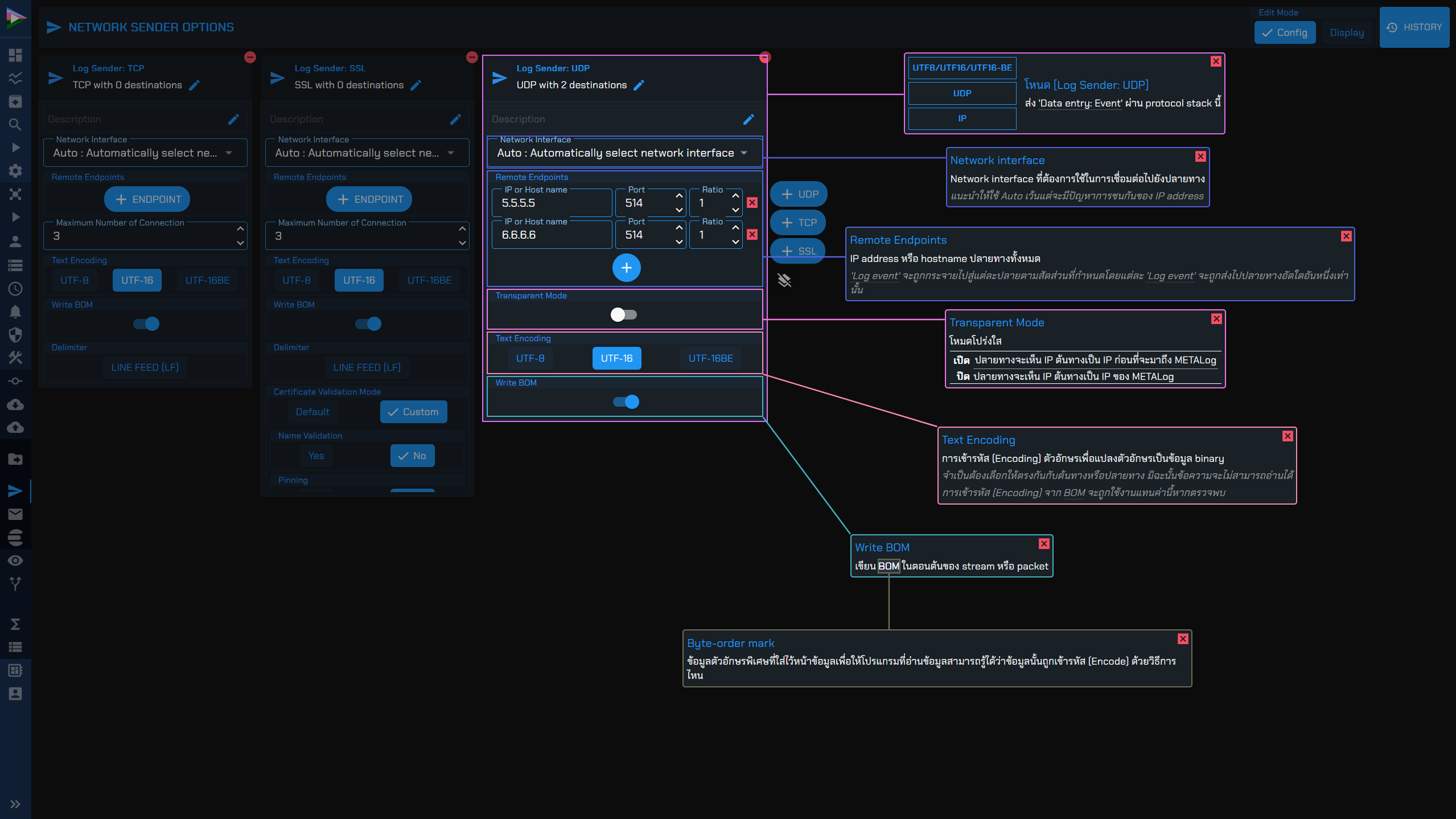Remove the Log Sender SSL card
1456x819 pixels.
pyautogui.click(x=472, y=57)
